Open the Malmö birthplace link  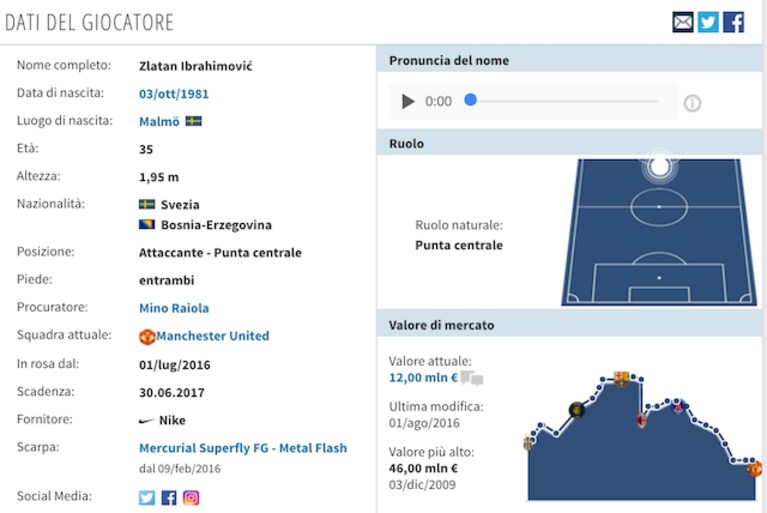(159, 121)
